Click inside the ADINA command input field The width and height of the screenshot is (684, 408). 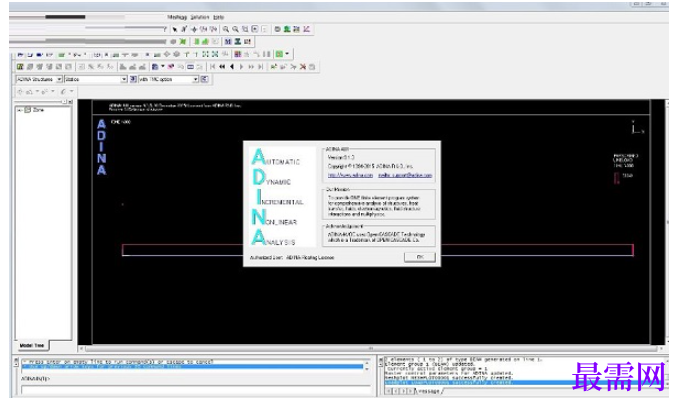[196, 390]
